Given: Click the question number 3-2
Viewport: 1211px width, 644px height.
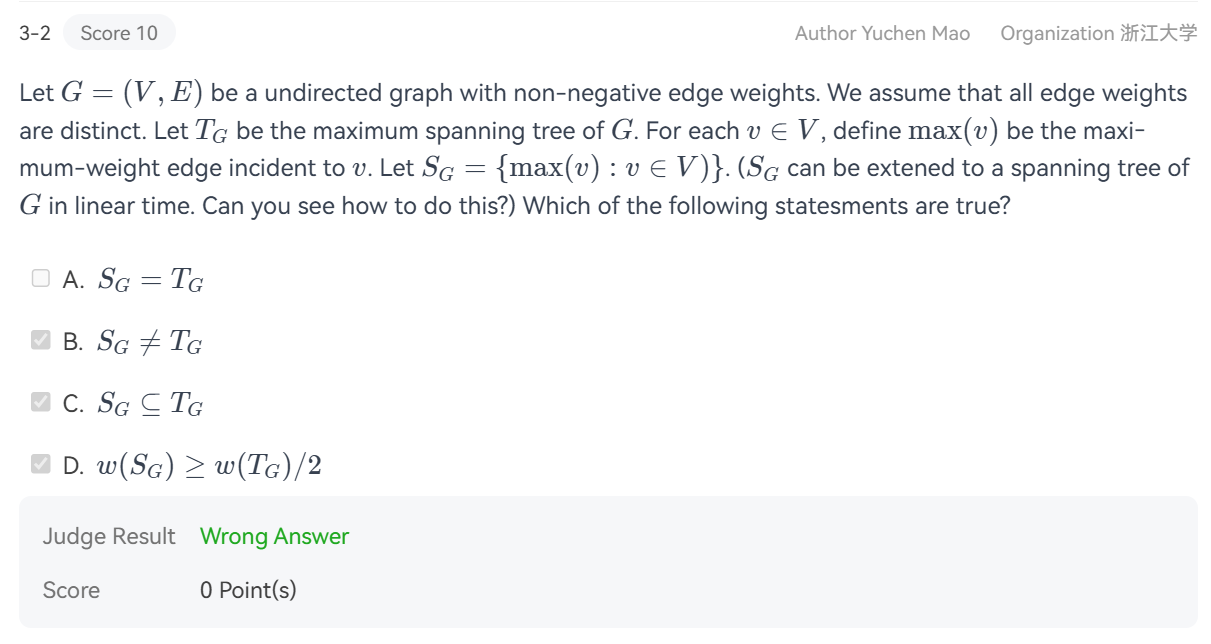Looking at the screenshot, I should point(35,33).
